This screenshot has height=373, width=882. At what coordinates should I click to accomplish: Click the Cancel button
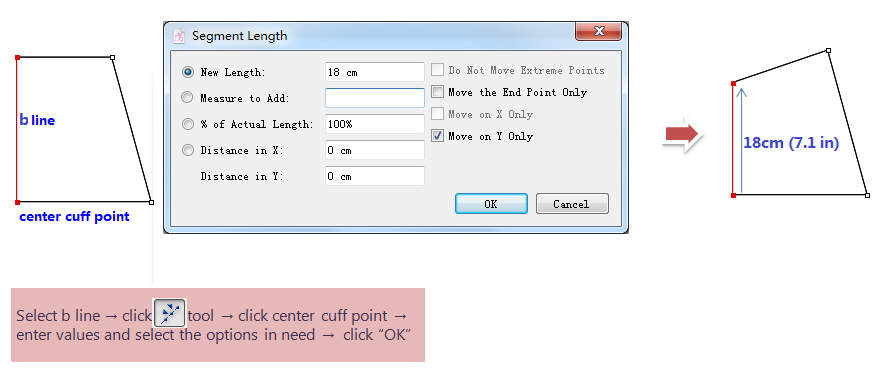coord(572,204)
